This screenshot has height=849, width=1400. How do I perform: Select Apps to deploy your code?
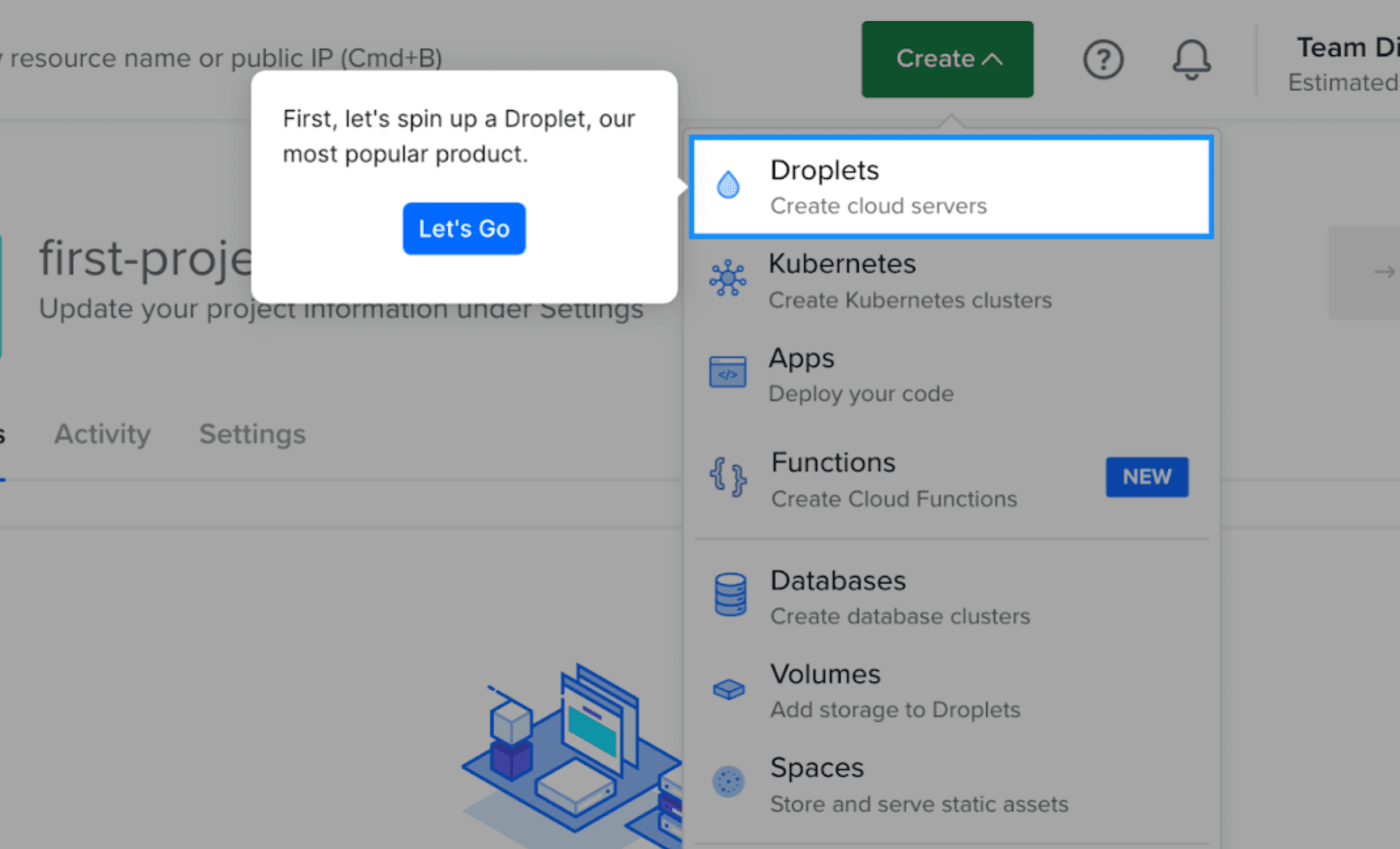pos(952,374)
